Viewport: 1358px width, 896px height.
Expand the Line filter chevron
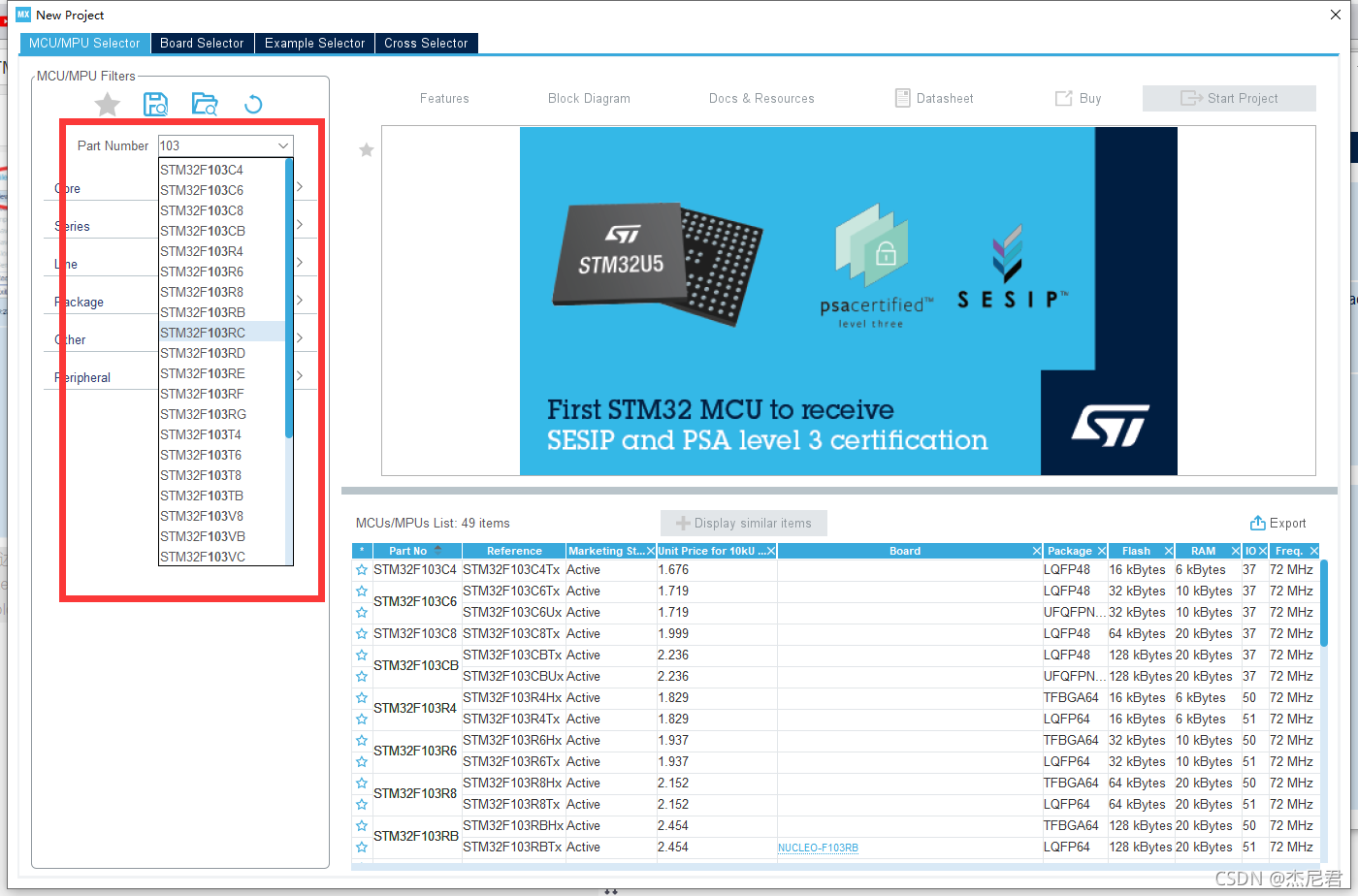tap(300, 263)
